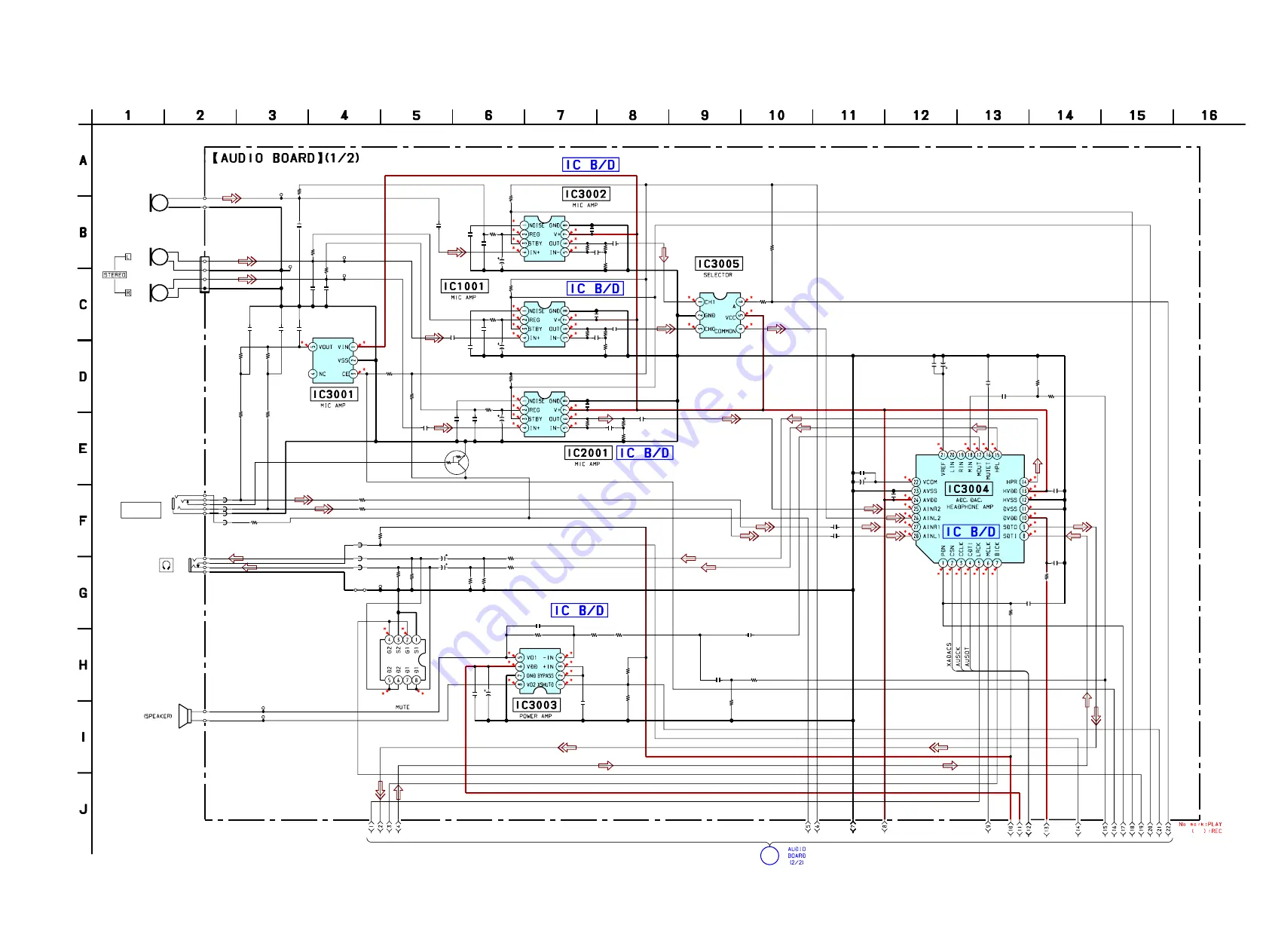
Task: Click the MUTE label
Action: (402, 707)
